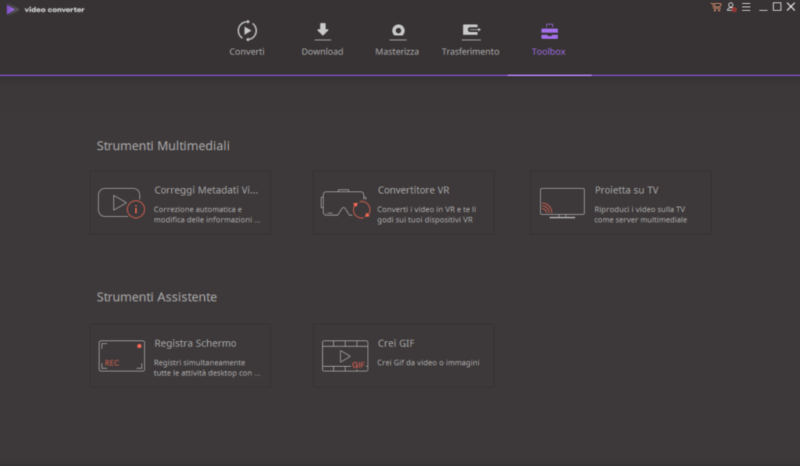Open Proietta su TV tool title
The image size is (800, 466).
(x=626, y=190)
